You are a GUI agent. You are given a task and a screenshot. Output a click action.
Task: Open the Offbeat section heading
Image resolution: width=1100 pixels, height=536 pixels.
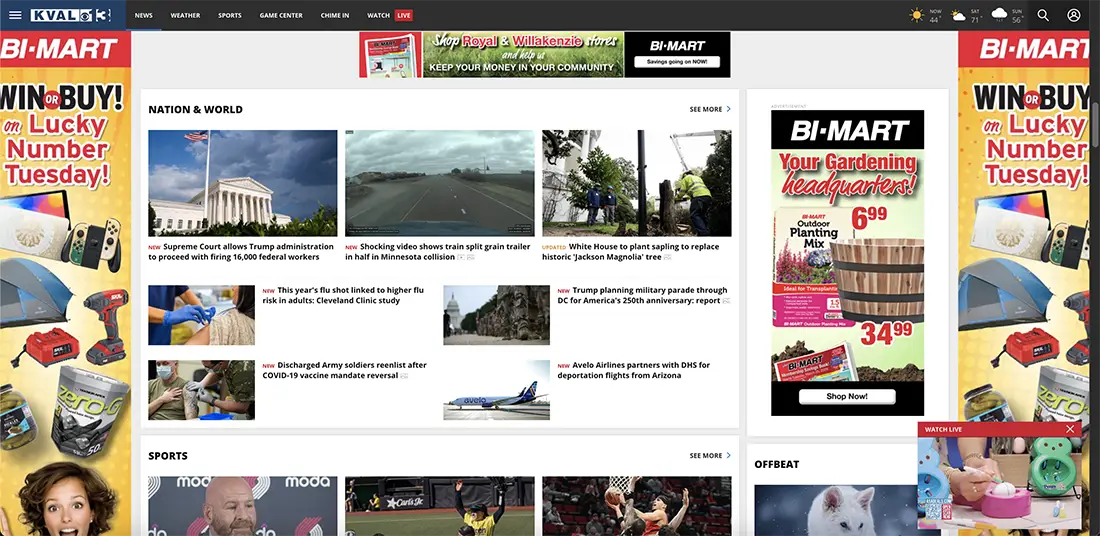point(777,464)
